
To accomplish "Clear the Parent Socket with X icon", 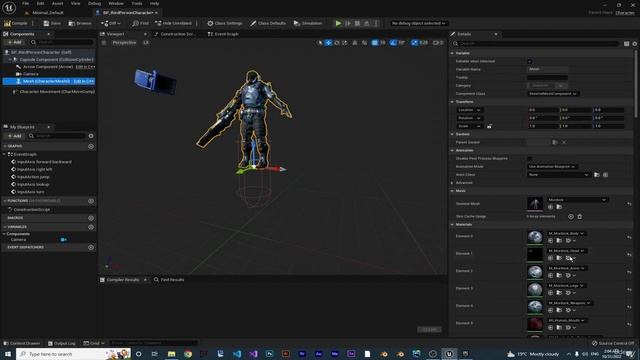I will [564, 142].
